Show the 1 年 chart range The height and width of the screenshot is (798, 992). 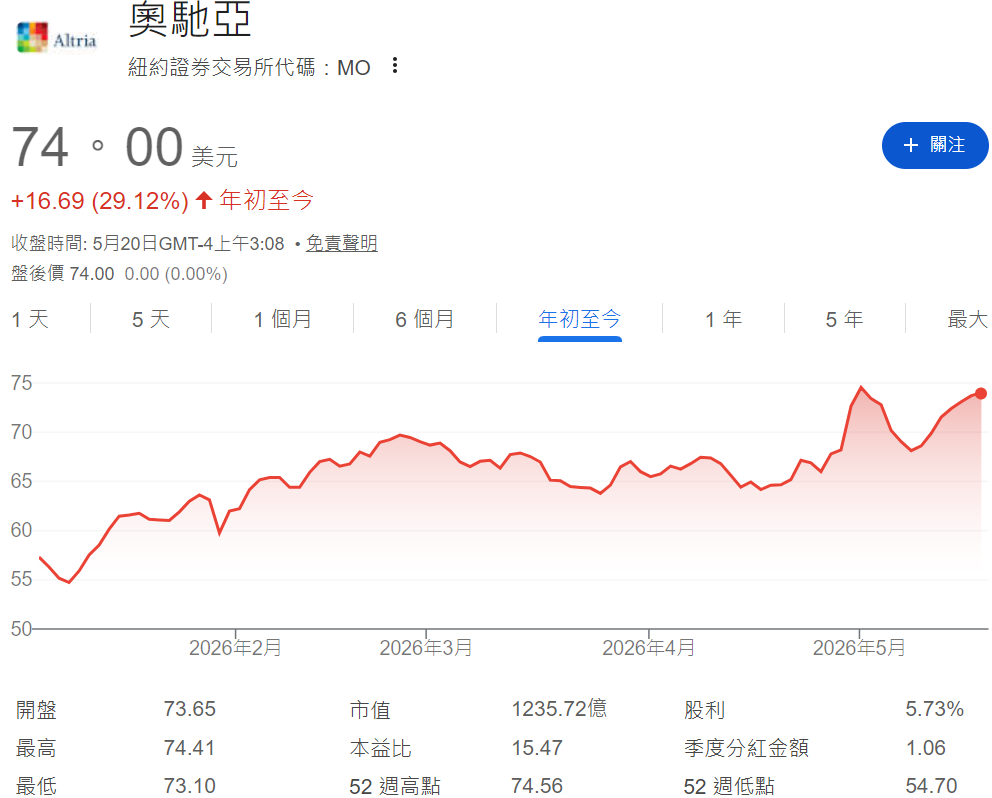click(x=724, y=319)
